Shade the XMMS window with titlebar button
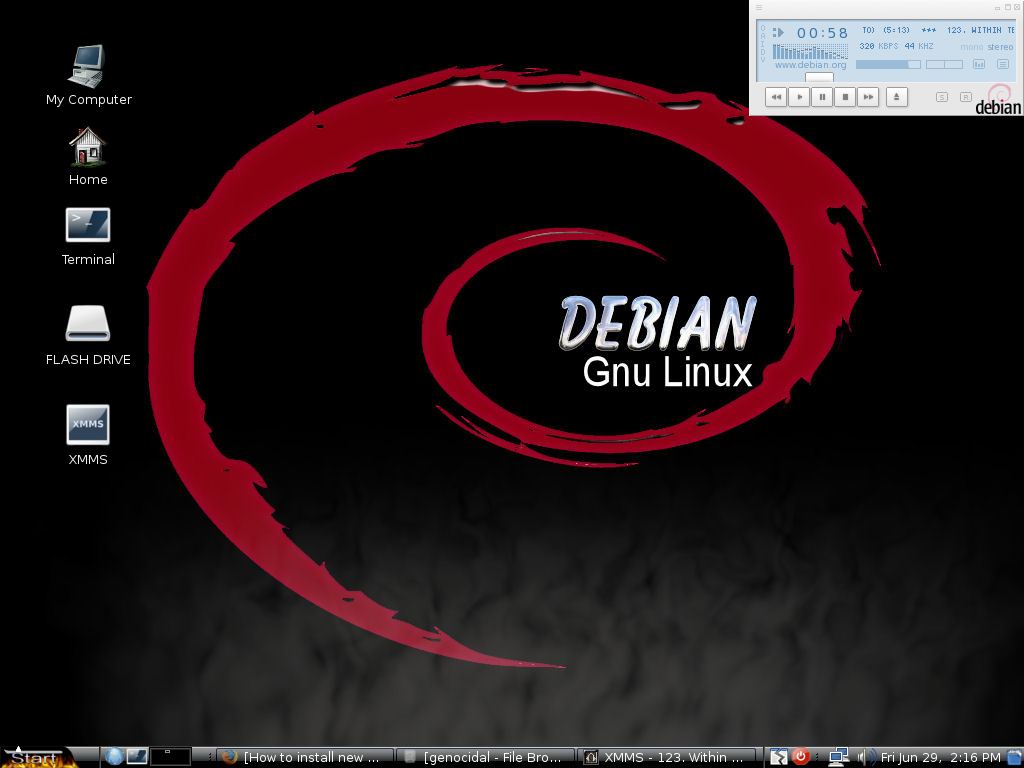This screenshot has height=768, width=1024. [x=1008, y=7]
